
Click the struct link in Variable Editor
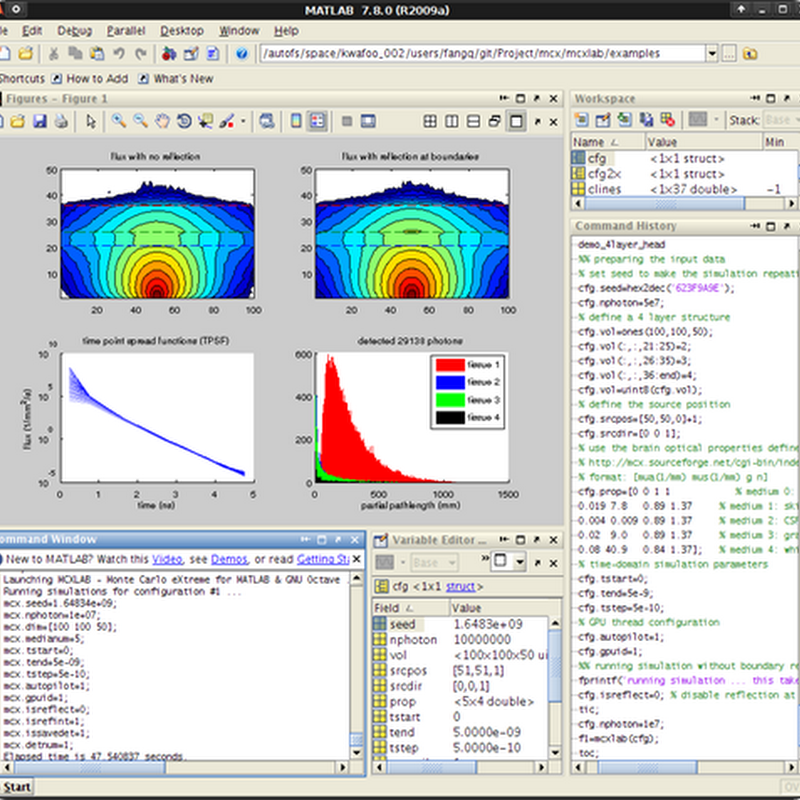pos(460,587)
